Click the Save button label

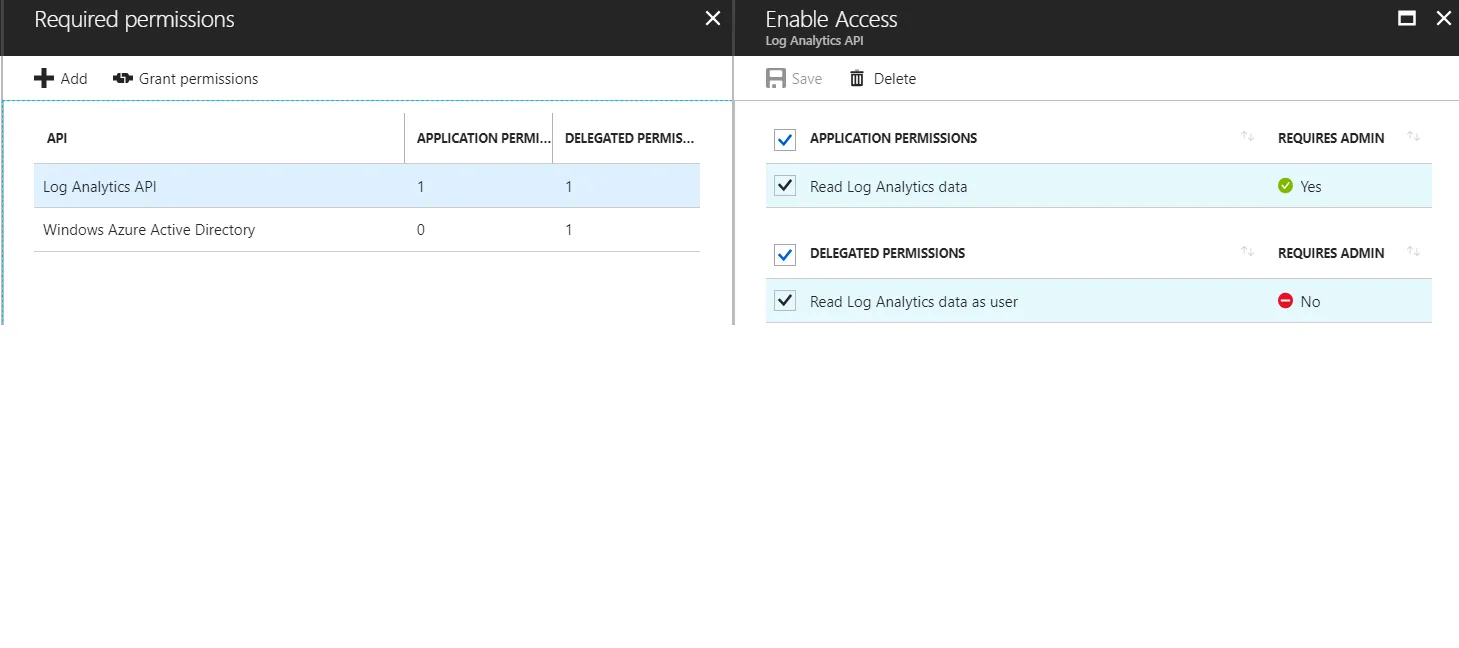[x=807, y=79]
